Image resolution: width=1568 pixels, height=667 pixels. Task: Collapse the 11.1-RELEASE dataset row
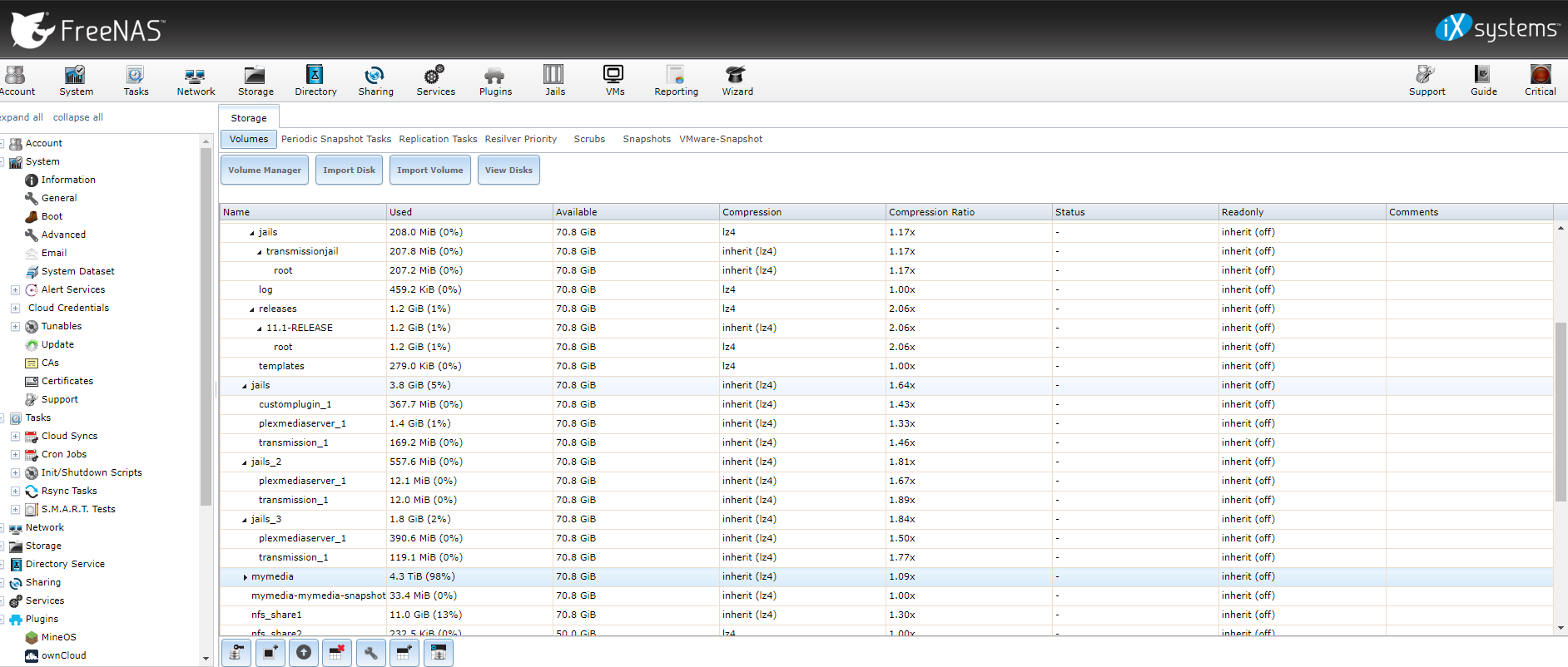[260, 329]
